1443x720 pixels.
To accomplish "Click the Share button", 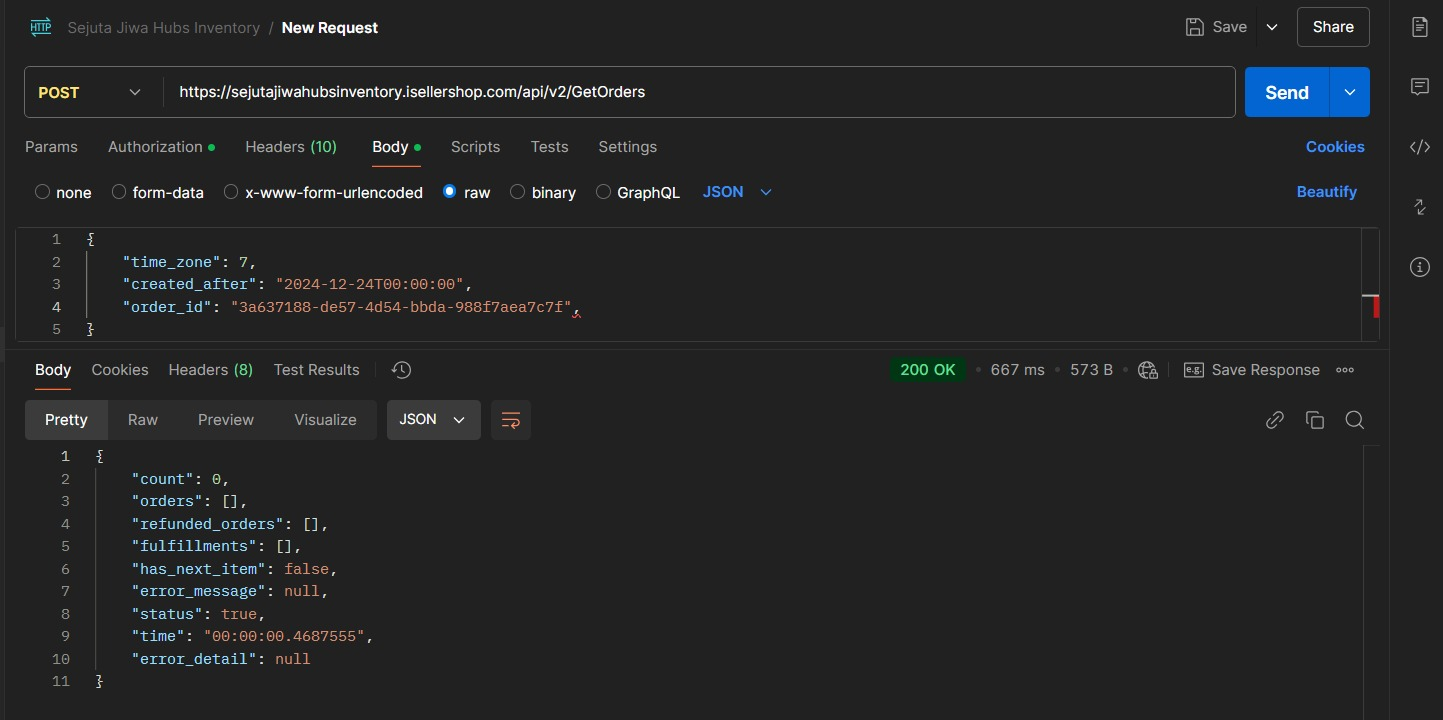I will [x=1332, y=27].
